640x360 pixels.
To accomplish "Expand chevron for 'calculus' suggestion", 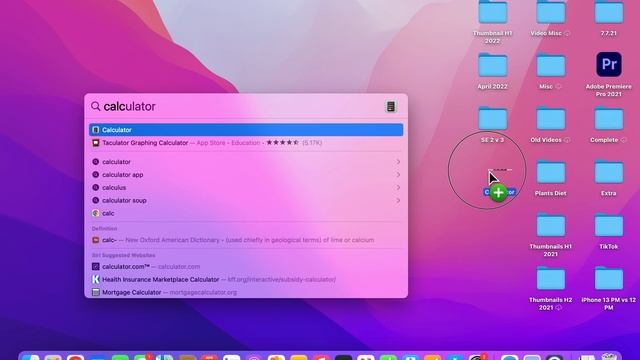I will [398, 188].
